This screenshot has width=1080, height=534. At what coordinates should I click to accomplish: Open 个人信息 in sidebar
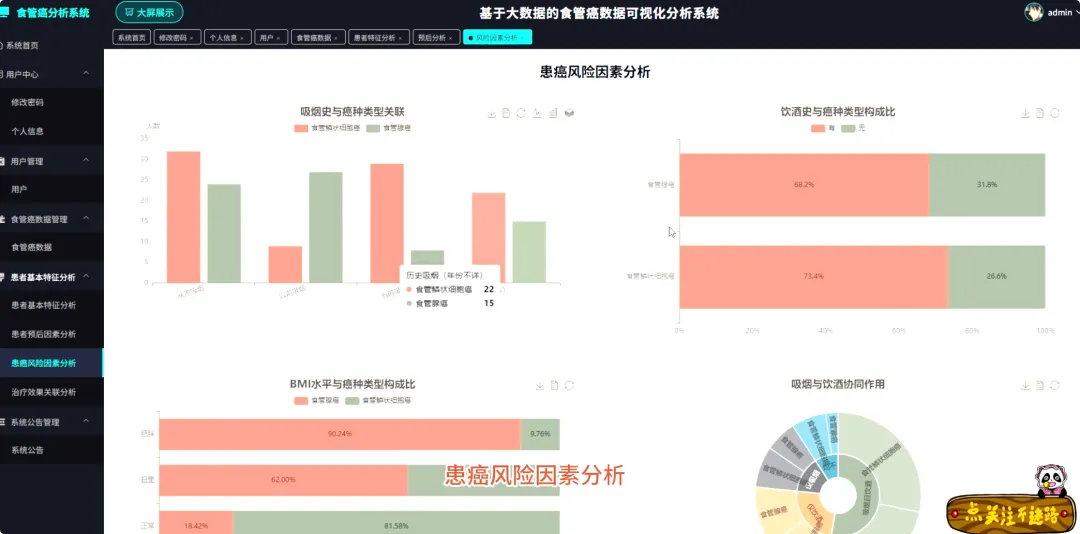(x=52, y=131)
